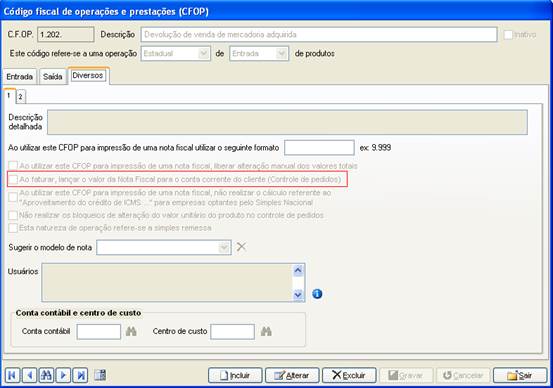This screenshot has height=388, width=553.
Task: Check 'Não realizar os bloqueios' option
Action: coord(13,215)
